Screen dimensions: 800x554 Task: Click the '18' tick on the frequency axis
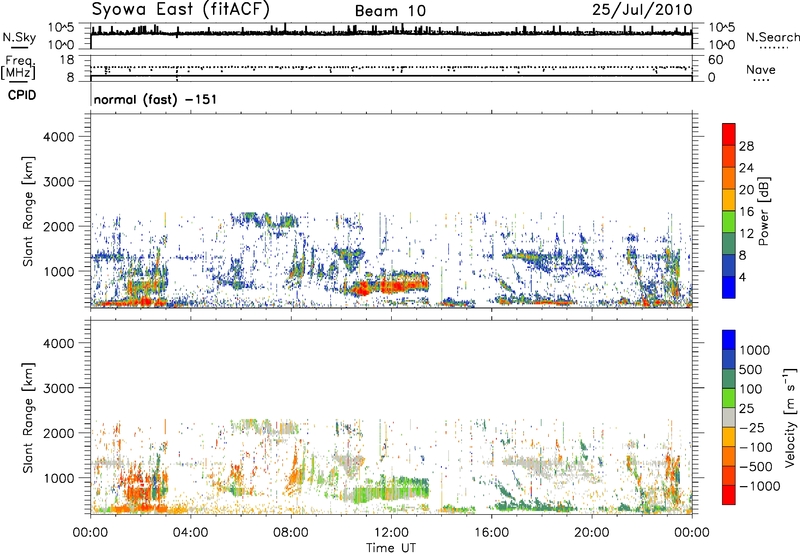66,60
